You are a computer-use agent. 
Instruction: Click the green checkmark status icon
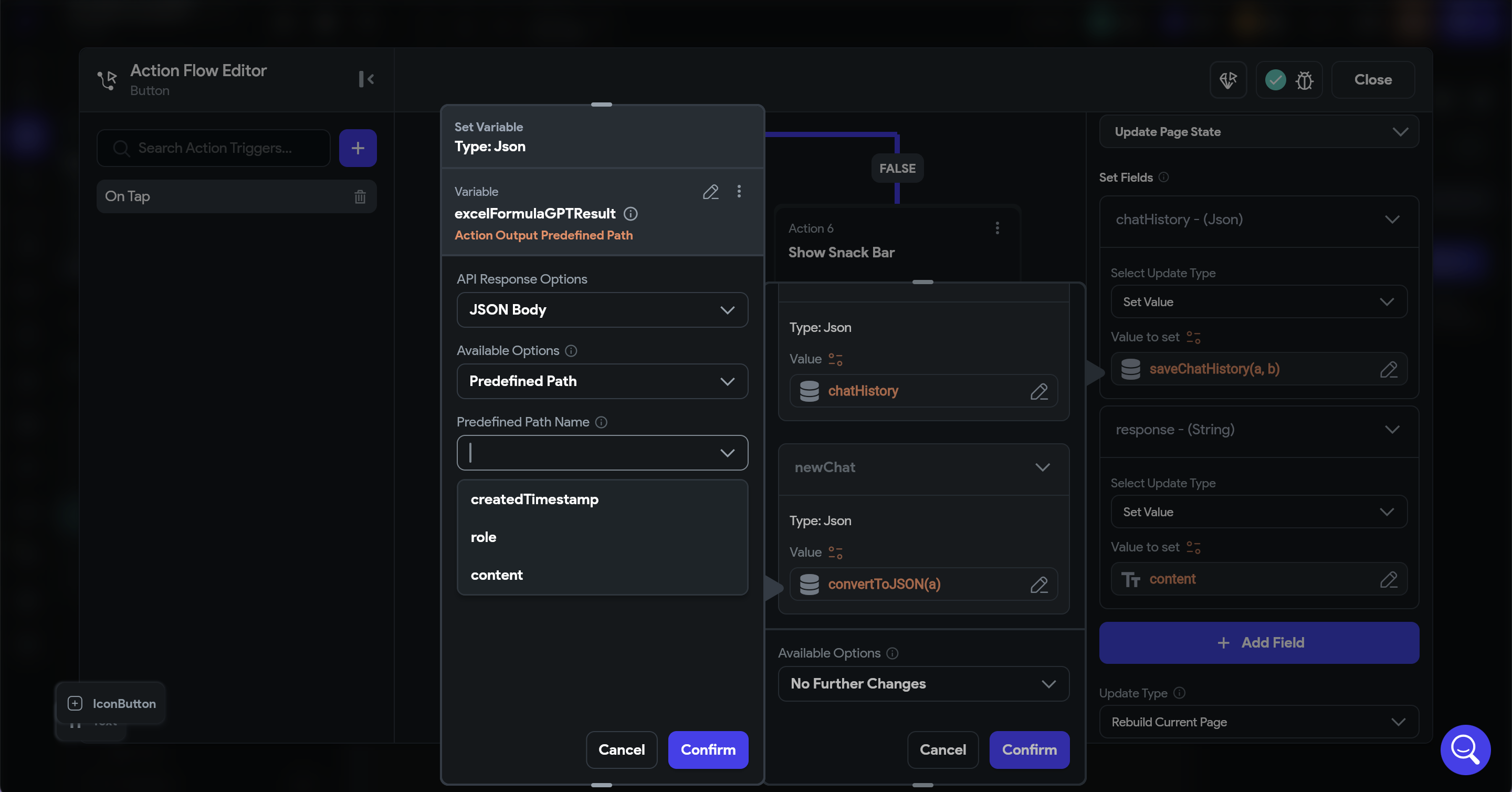pyautogui.click(x=1275, y=79)
